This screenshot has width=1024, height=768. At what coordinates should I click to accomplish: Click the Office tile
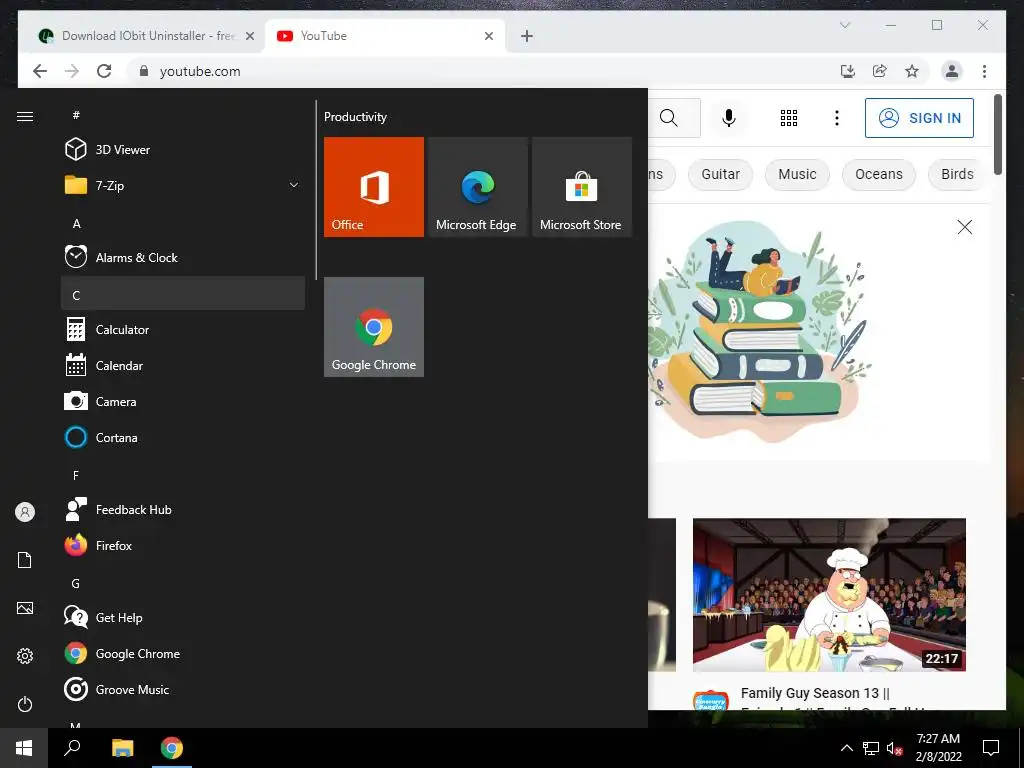click(x=374, y=187)
